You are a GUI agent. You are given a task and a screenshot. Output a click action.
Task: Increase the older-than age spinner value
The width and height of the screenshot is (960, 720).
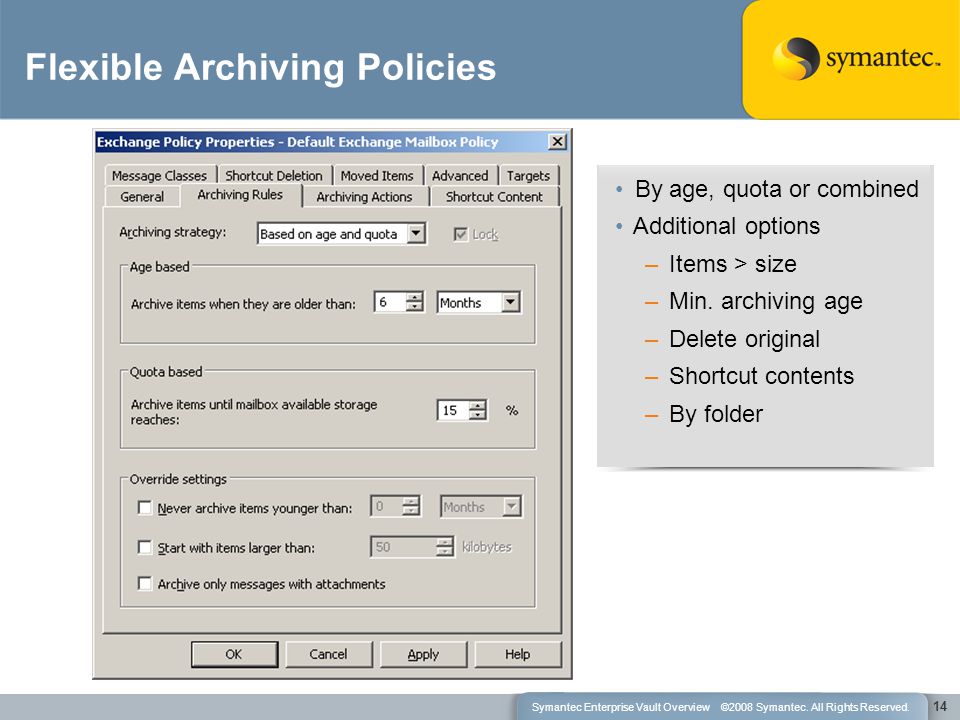point(415,297)
